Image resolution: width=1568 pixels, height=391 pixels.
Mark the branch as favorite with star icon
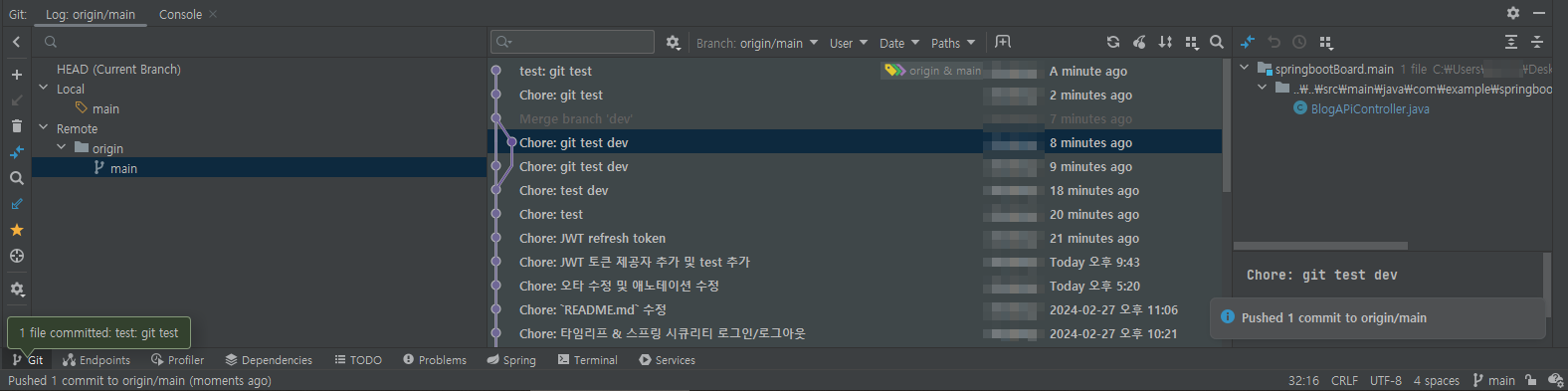16,230
